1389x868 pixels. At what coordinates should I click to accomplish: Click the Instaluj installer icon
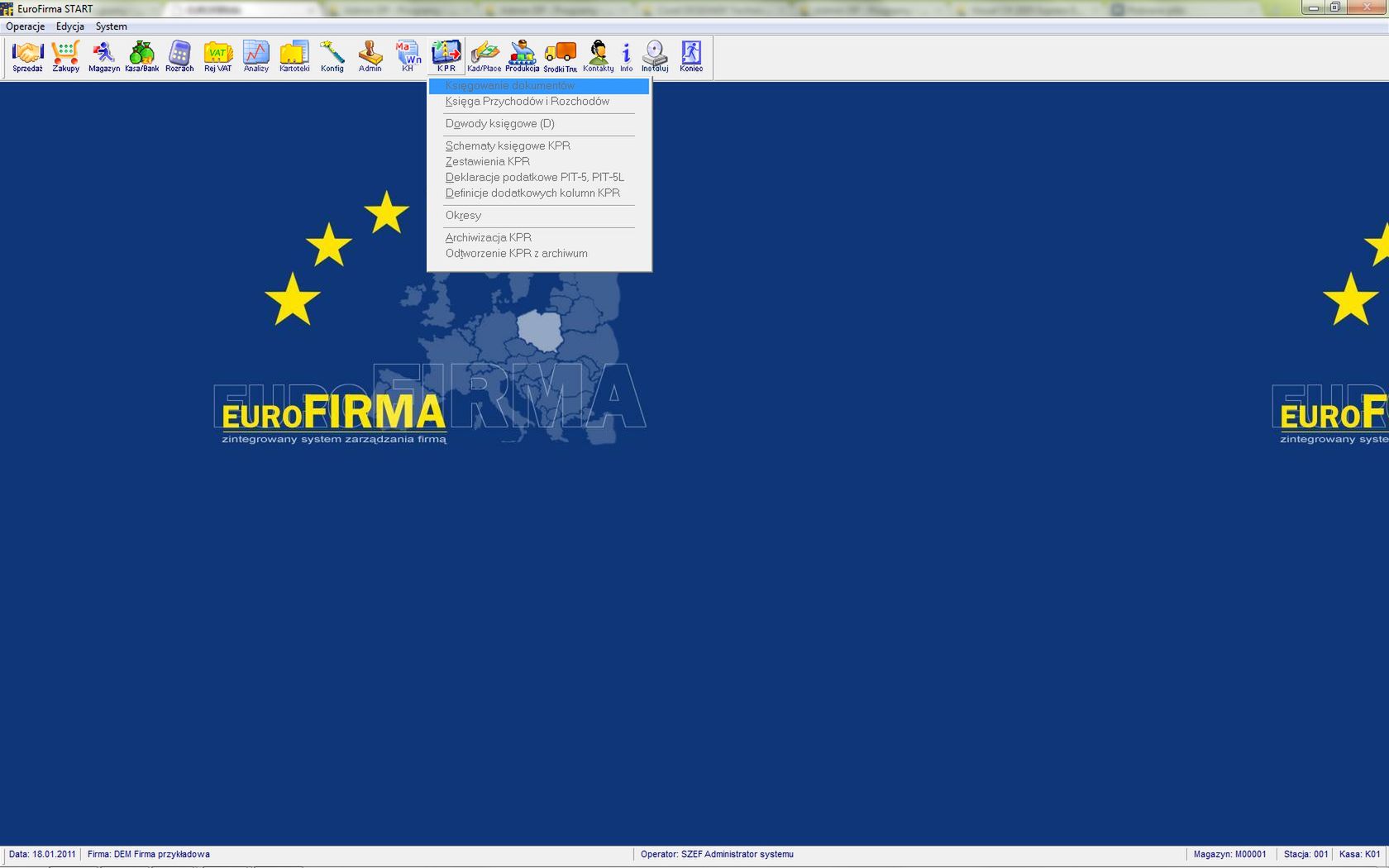(654, 56)
